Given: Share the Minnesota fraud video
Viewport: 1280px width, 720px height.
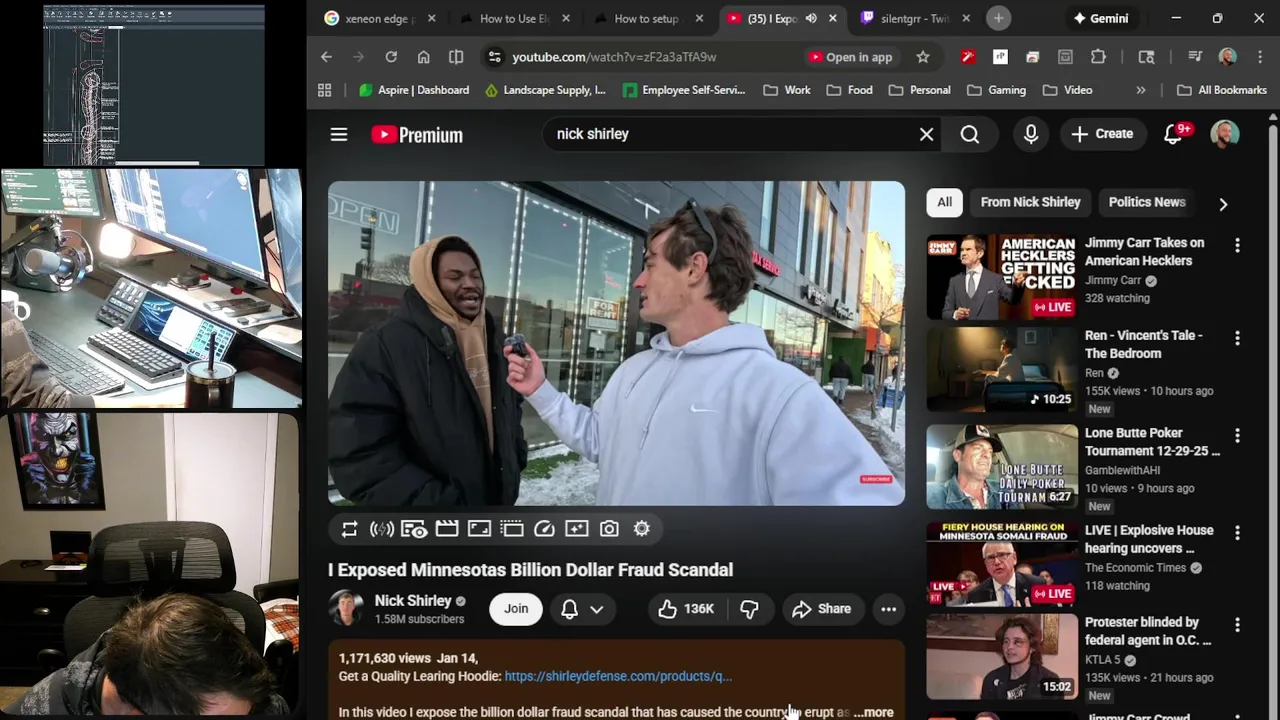Looking at the screenshot, I should coord(822,609).
